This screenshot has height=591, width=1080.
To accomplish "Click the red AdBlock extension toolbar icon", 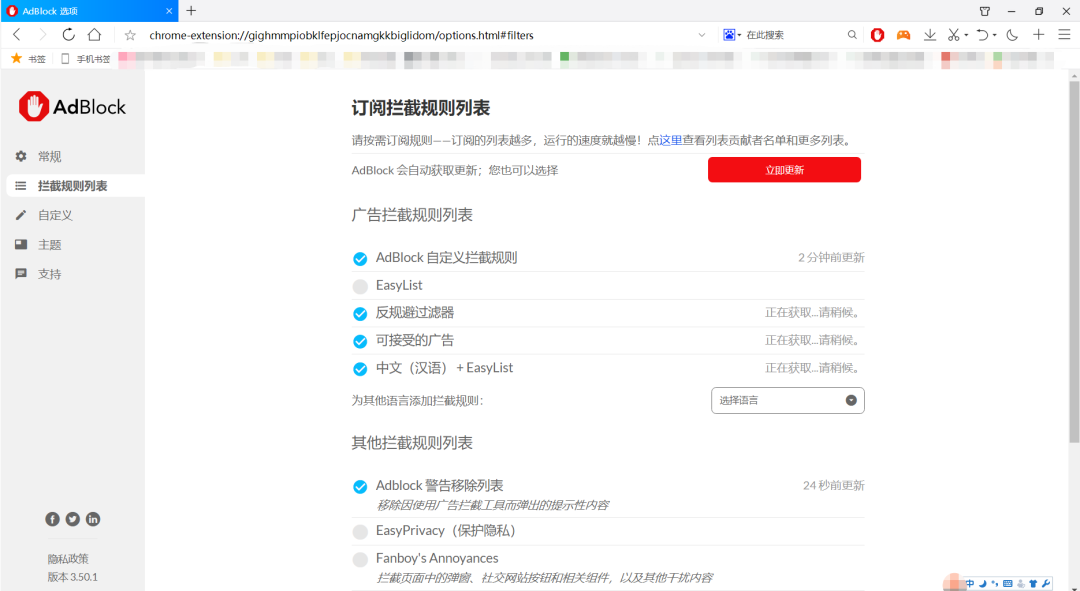I will click(x=877, y=34).
